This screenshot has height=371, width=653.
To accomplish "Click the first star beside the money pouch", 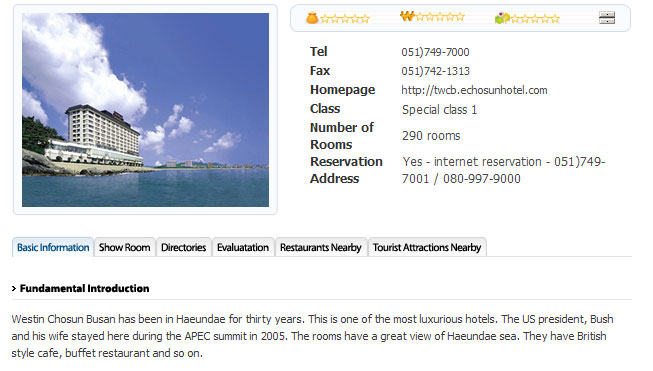I will (324, 19).
